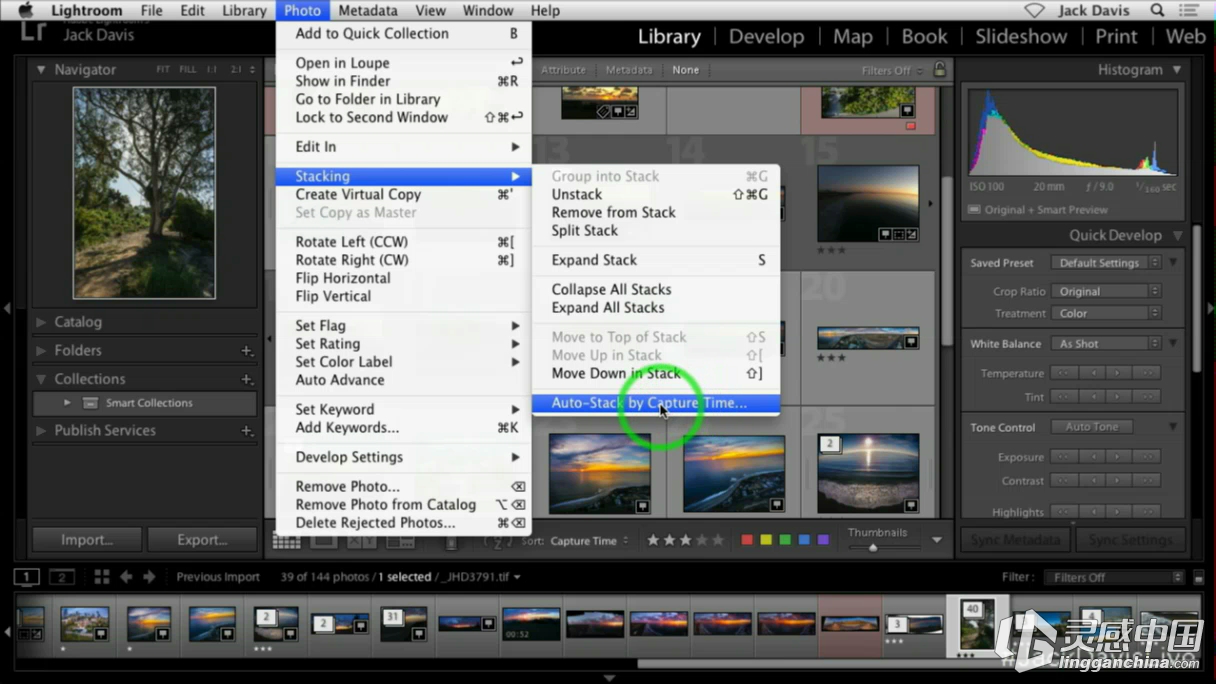
Task: Open filmstrip grid shortcut icon
Action: tap(101, 577)
